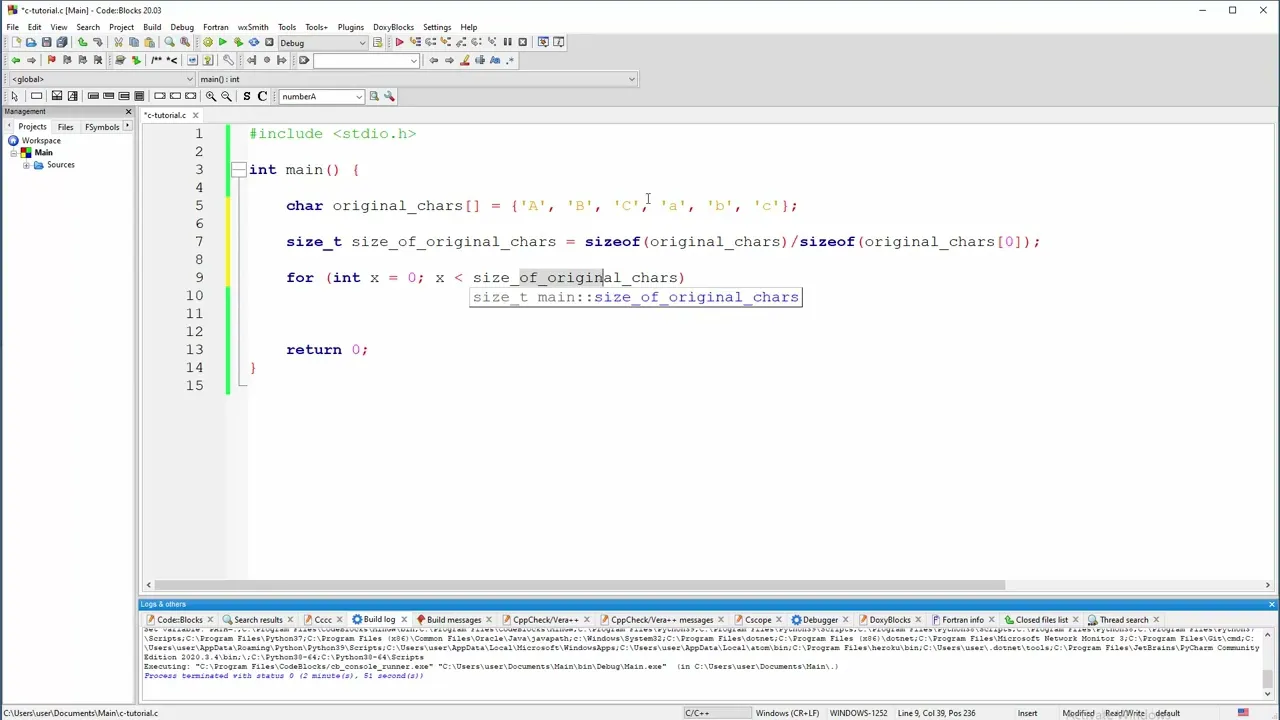
Task: Expand the Sources folder node
Action: click(26, 165)
